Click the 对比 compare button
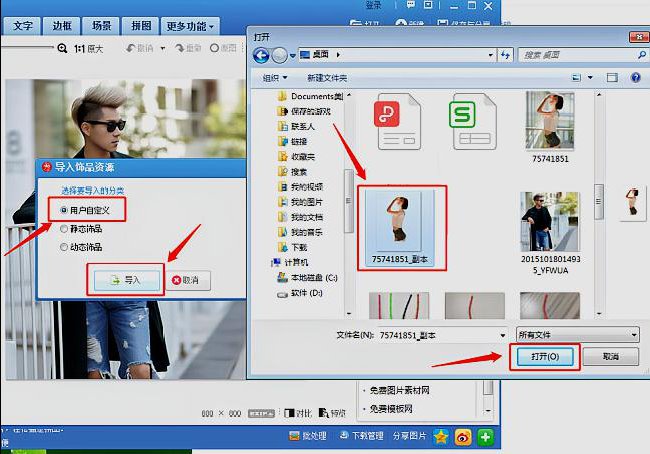 click(x=298, y=413)
